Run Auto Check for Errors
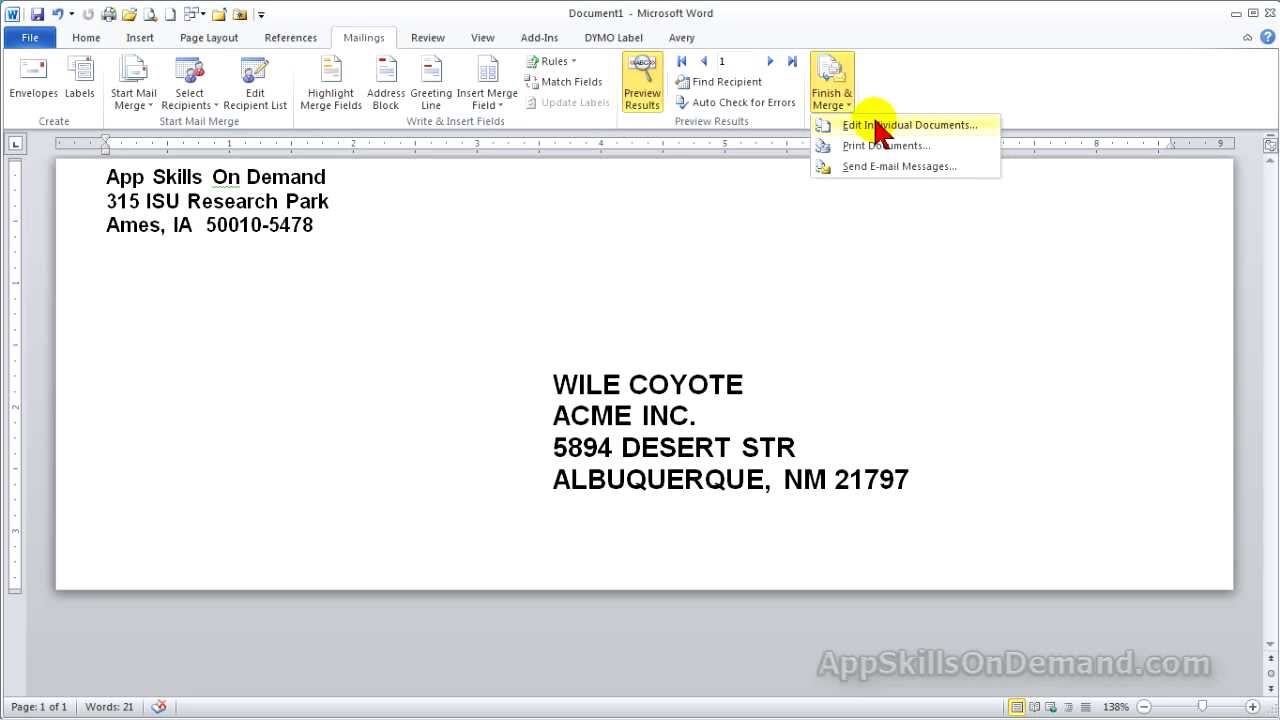The height and width of the screenshot is (720, 1280). (x=736, y=102)
